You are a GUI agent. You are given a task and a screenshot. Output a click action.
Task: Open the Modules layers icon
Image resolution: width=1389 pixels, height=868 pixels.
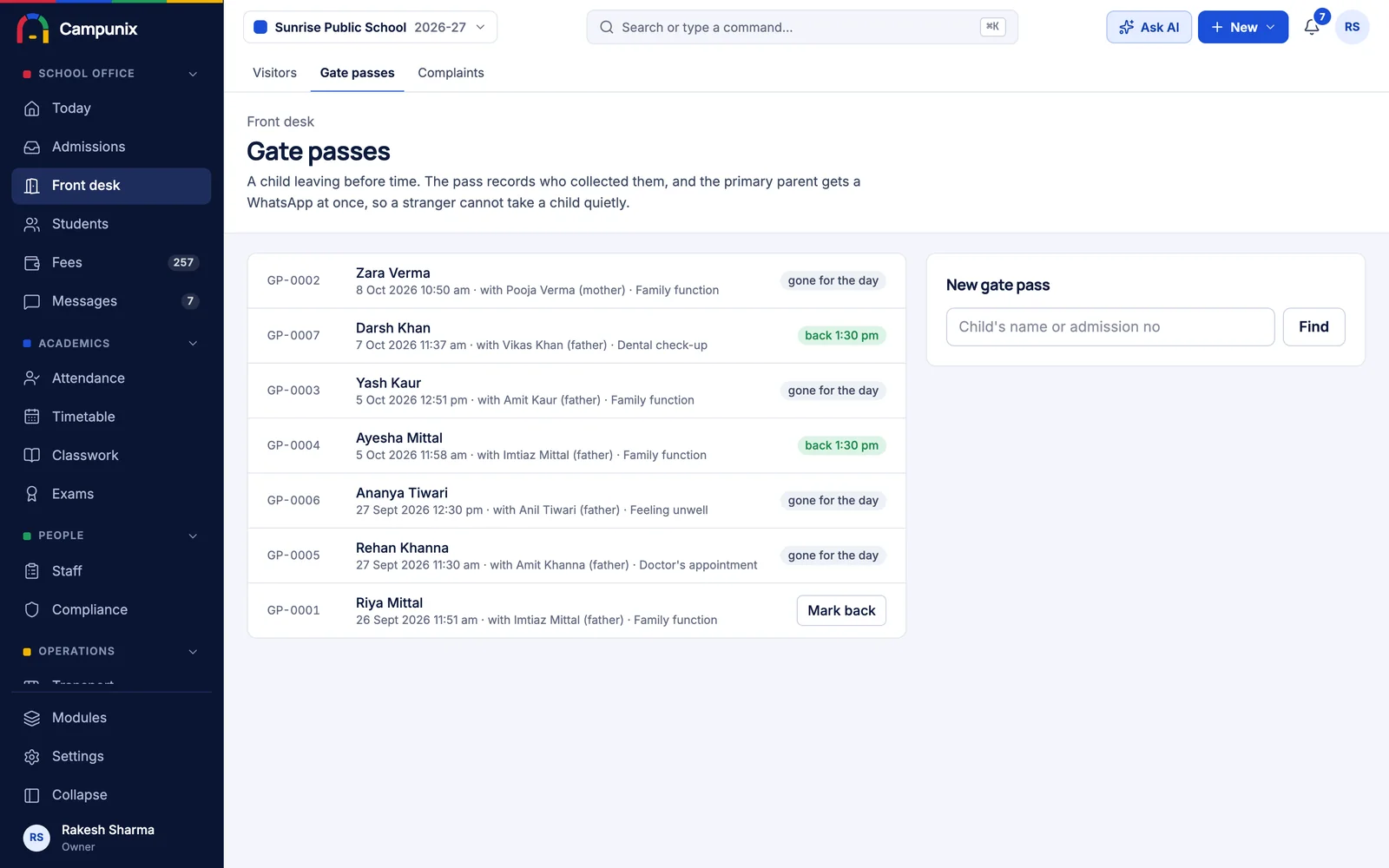click(x=32, y=718)
